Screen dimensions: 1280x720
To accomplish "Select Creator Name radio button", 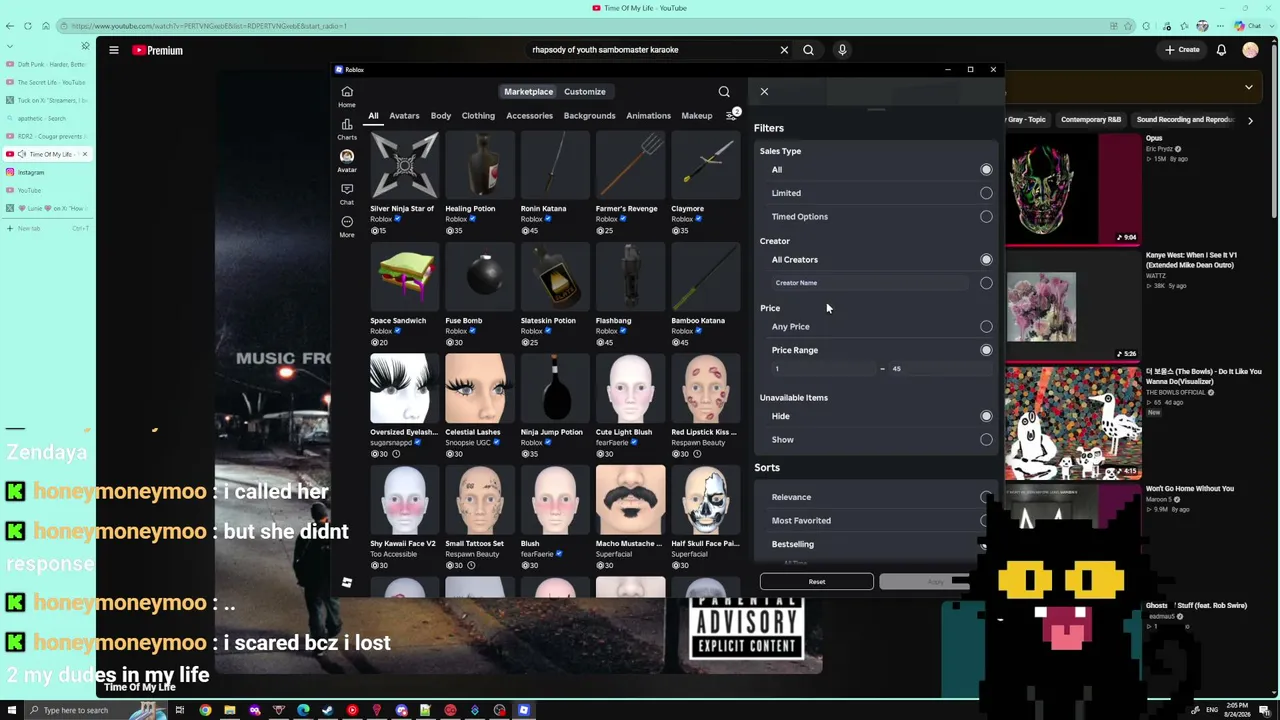I will [x=986, y=283].
